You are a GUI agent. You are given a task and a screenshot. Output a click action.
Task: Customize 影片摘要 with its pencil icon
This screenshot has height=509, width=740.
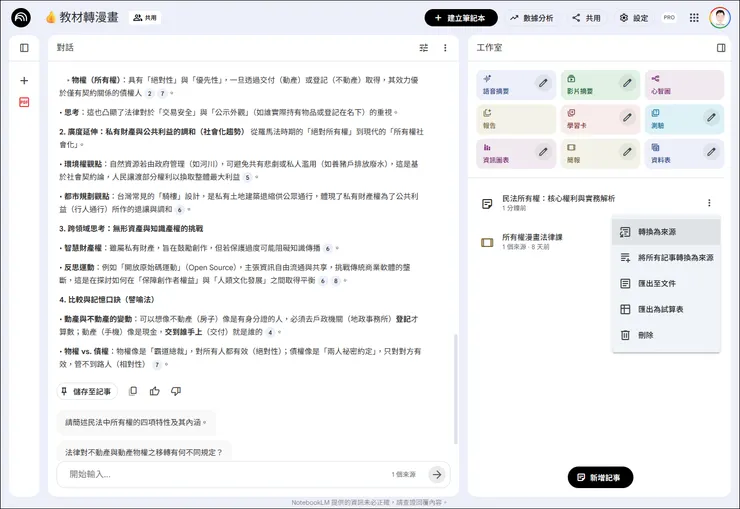(x=627, y=83)
